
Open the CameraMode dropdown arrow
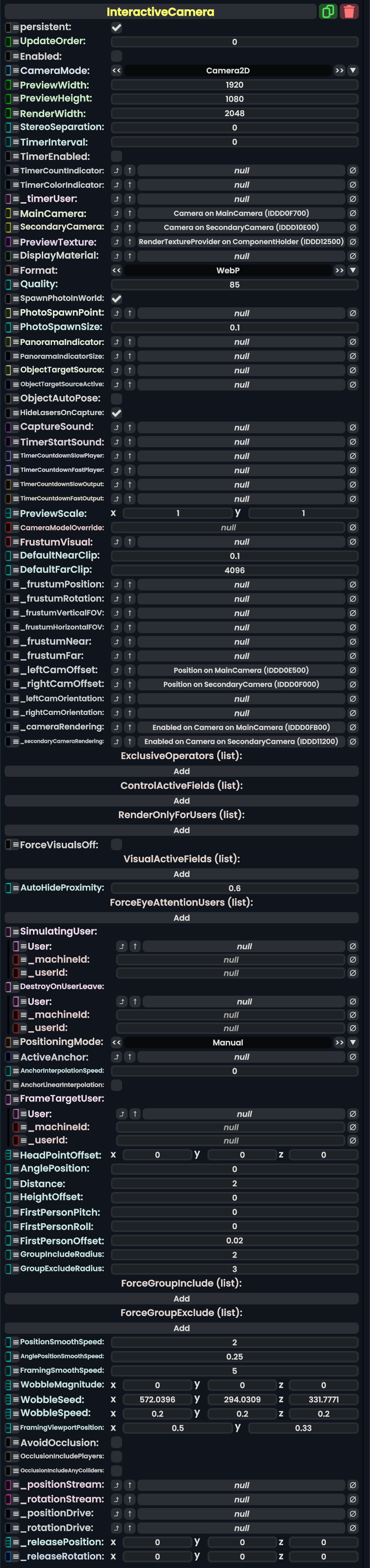point(352,71)
